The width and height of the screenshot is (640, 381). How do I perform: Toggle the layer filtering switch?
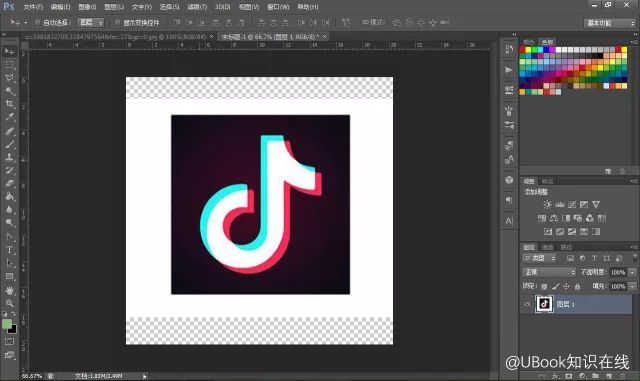pos(635,258)
